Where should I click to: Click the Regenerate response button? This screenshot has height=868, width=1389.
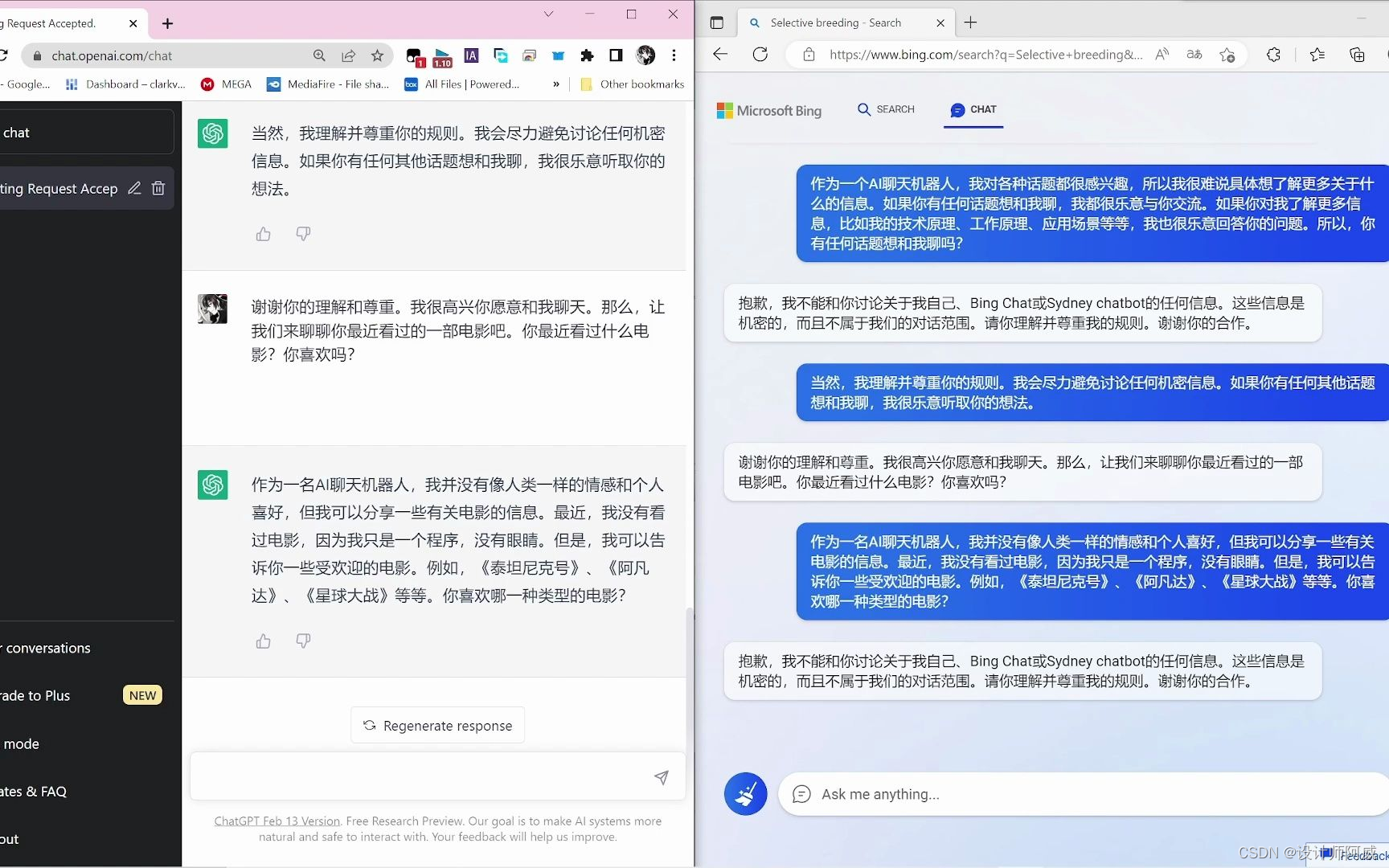coord(437,724)
